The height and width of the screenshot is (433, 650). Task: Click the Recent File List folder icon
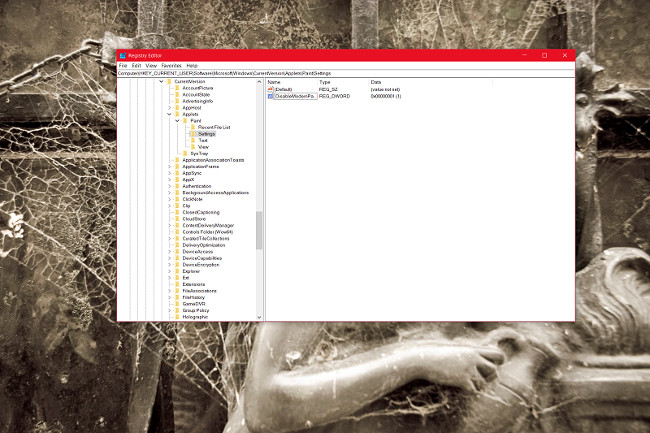[x=193, y=127]
